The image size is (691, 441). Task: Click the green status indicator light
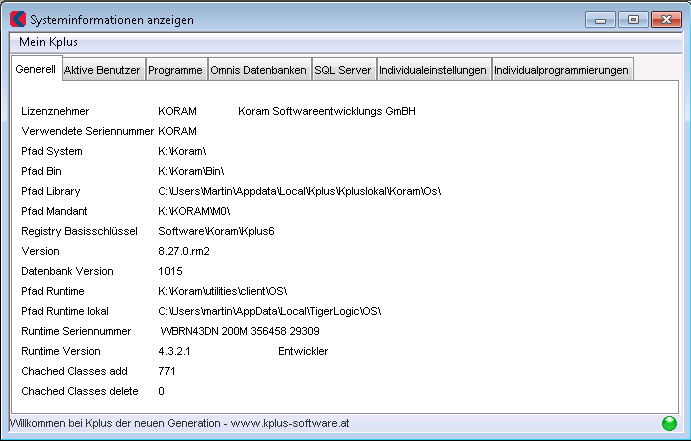(669, 423)
